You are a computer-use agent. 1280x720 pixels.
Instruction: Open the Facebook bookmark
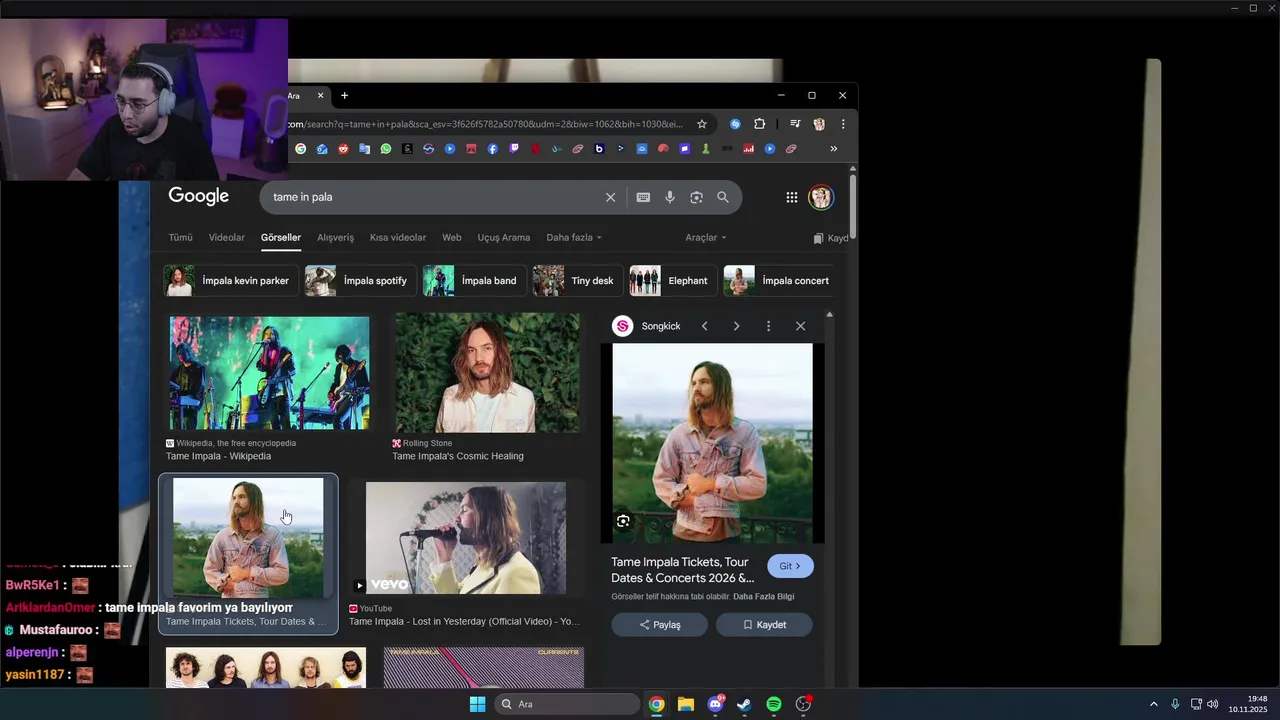[x=493, y=149]
